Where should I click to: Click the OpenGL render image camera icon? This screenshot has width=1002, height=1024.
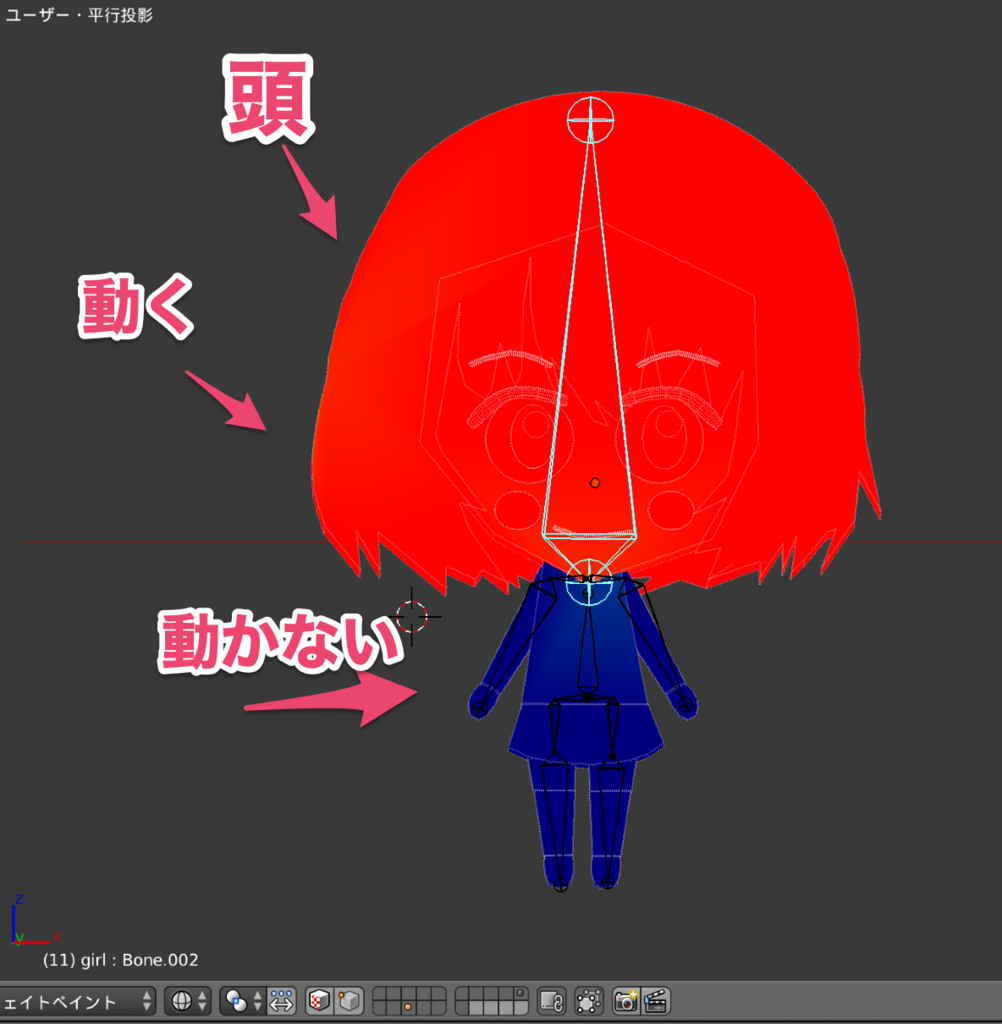(x=626, y=1001)
